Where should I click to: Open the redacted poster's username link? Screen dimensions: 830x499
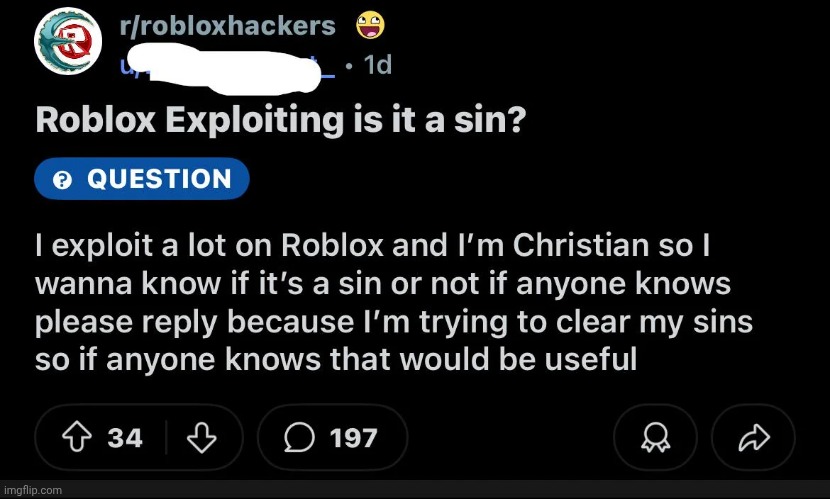pyautogui.click(x=228, y=66)
